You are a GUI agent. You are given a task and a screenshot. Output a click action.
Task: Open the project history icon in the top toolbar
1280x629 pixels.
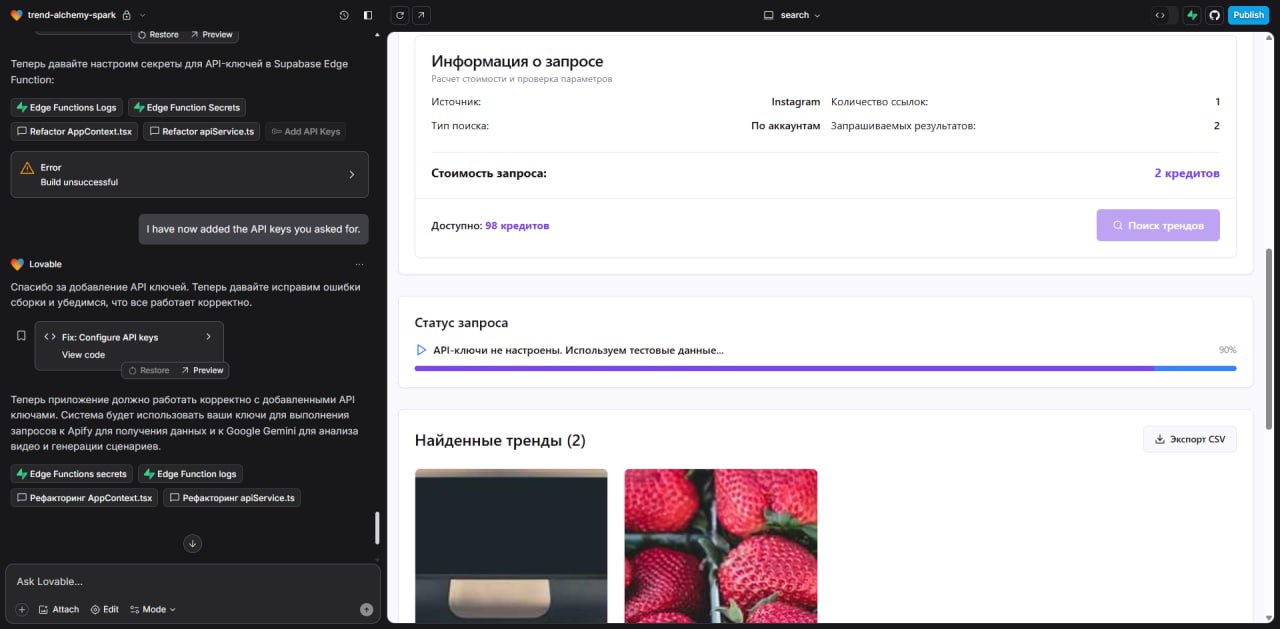342,14
